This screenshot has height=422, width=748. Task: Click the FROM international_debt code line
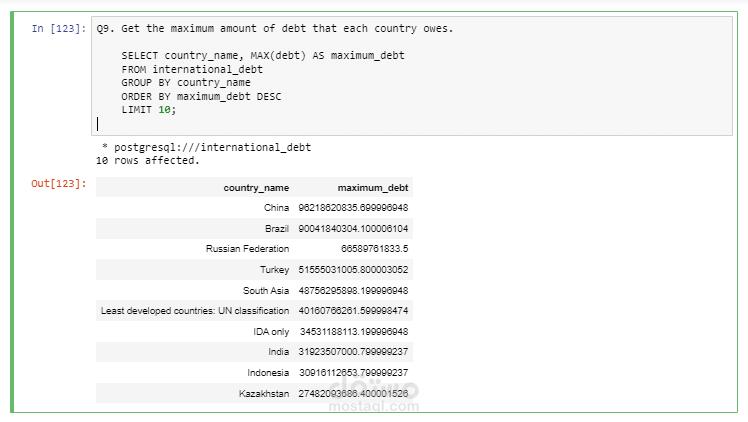(x=192, y=69)
